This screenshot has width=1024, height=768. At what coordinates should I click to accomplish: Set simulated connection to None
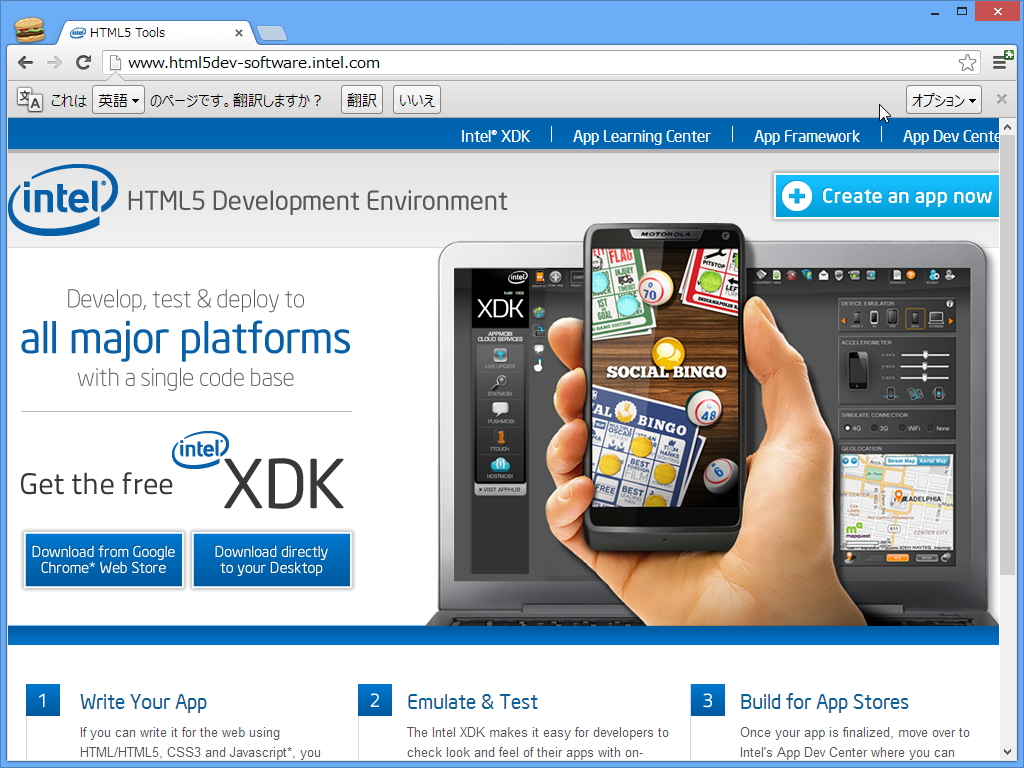[x=930, y=428]
